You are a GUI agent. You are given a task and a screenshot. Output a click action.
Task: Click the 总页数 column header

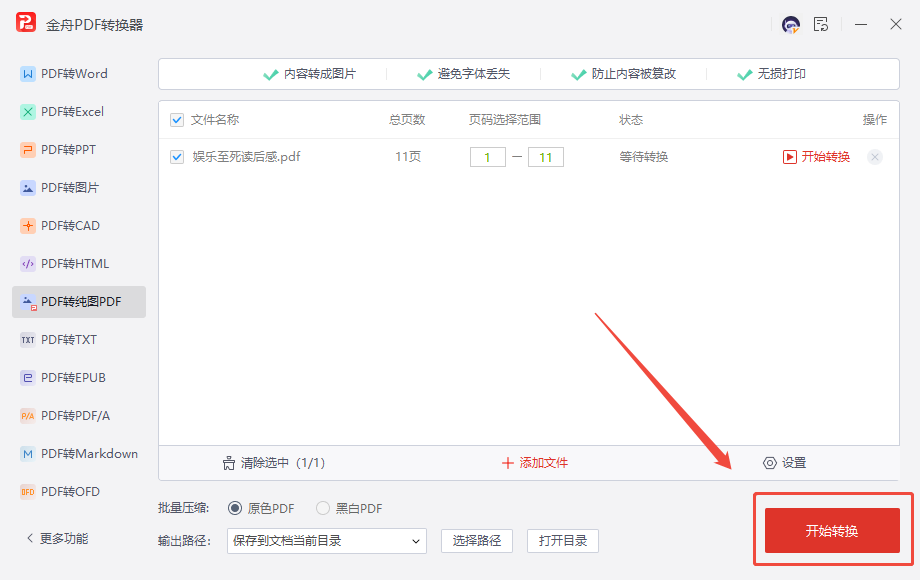click(x=407, y=120)
